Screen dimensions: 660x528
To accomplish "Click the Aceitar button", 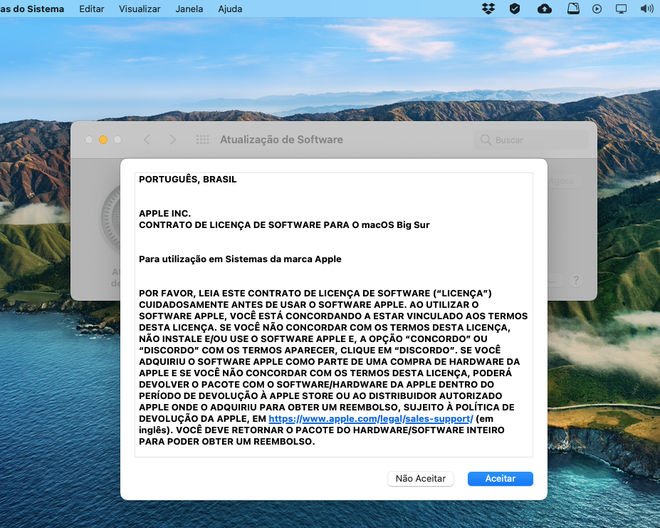I will [500, 479].
